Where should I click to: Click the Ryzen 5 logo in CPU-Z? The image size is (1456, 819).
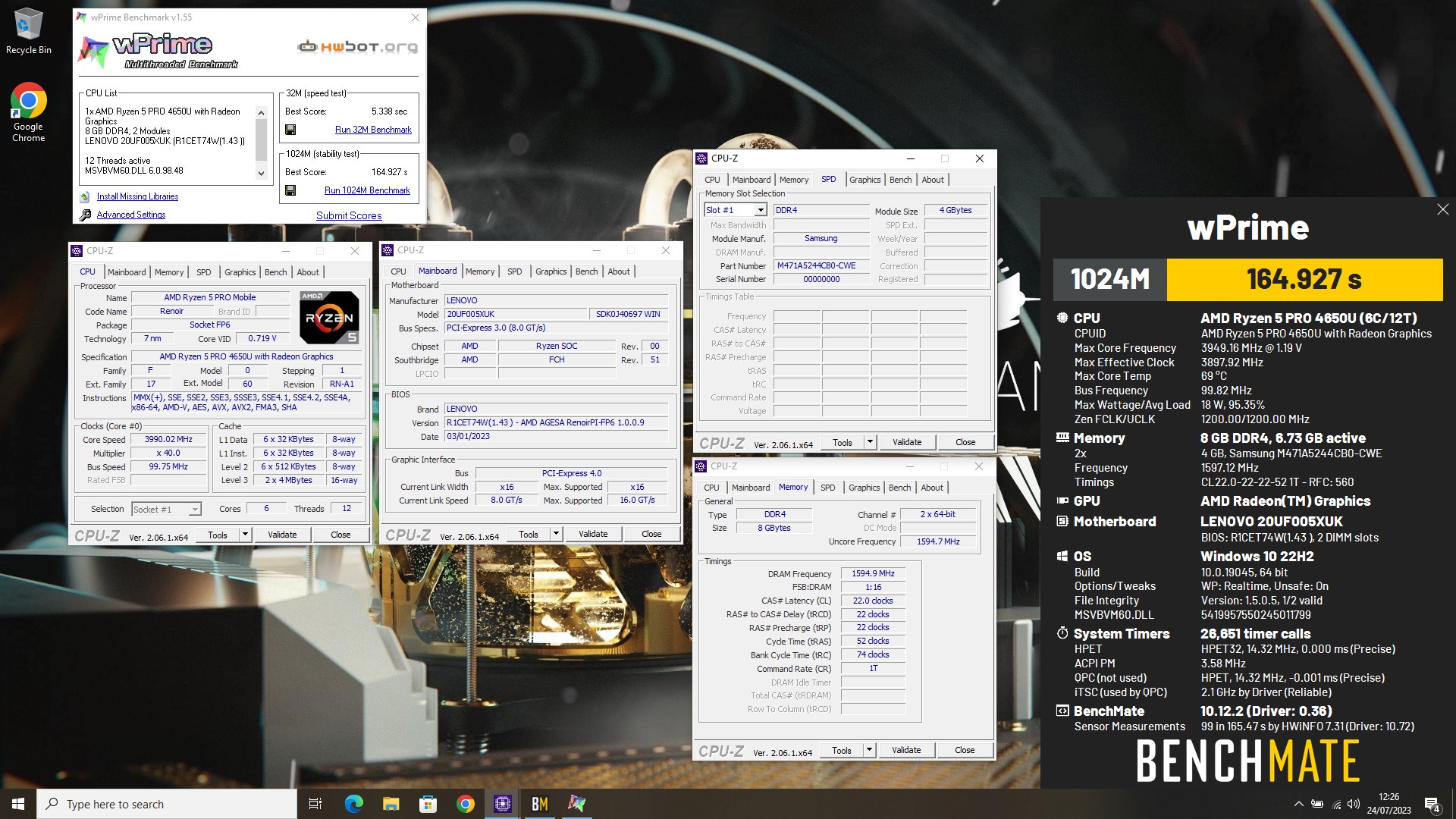329,318
